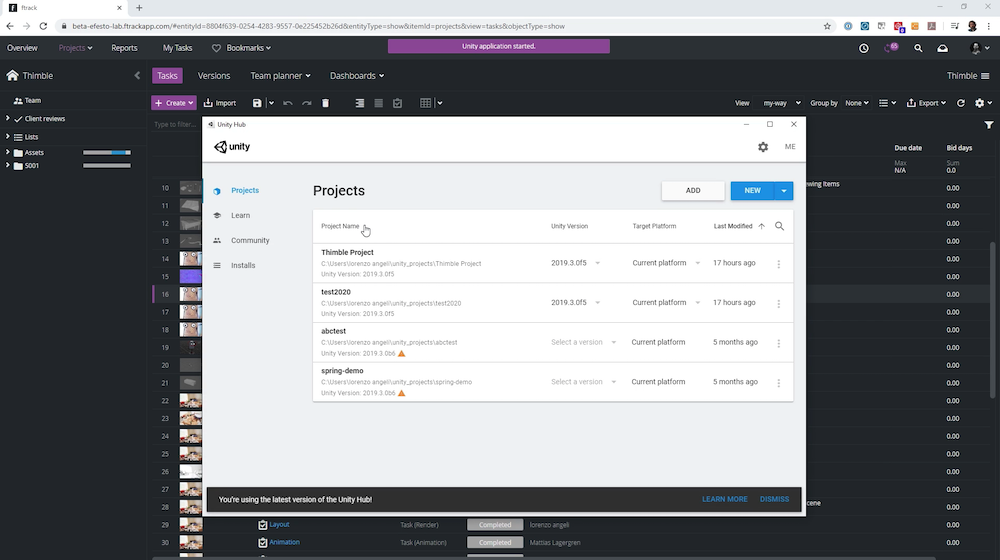The image size is (1000, 560).
Task: Dismiss the Unity Hub update notification
Action: [x=774, y=499]
